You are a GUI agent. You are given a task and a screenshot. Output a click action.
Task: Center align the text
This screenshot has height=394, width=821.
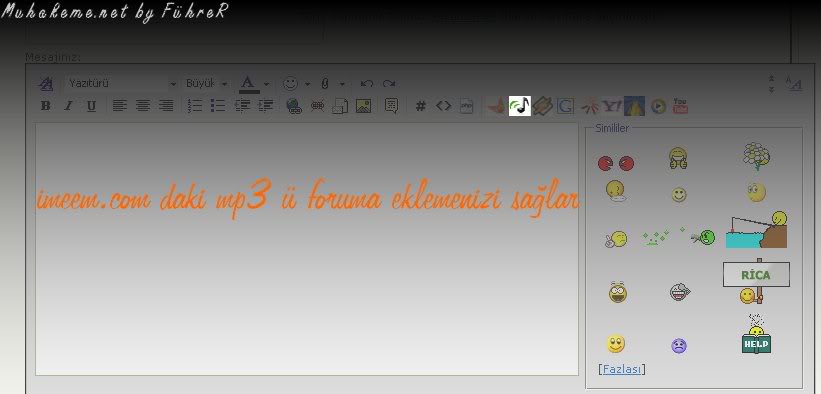tap(143, 106)
